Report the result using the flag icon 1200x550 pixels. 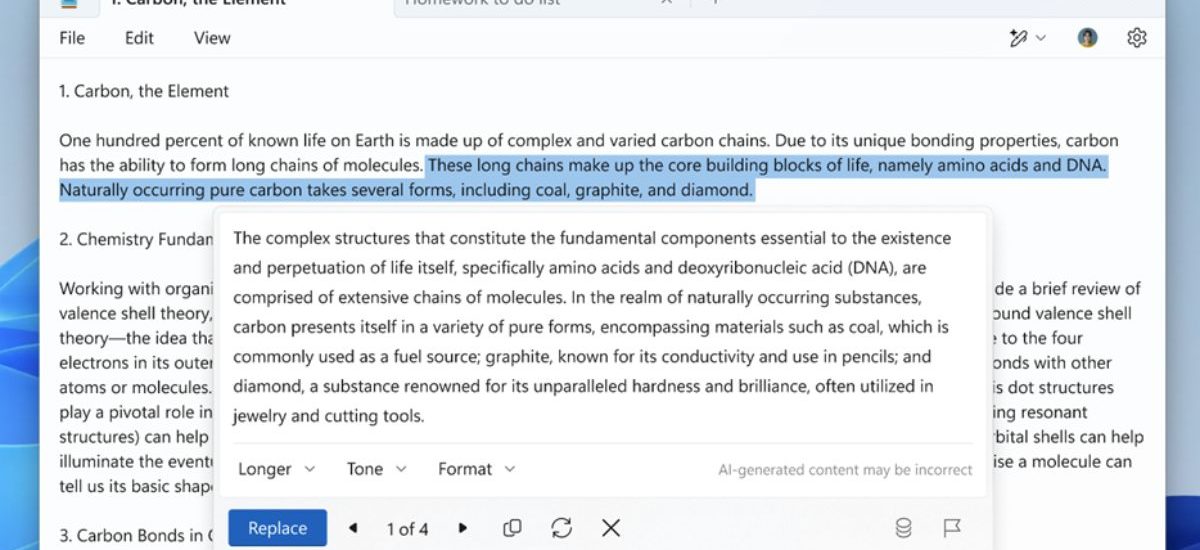pyautogui.click(x=952, y=528)
